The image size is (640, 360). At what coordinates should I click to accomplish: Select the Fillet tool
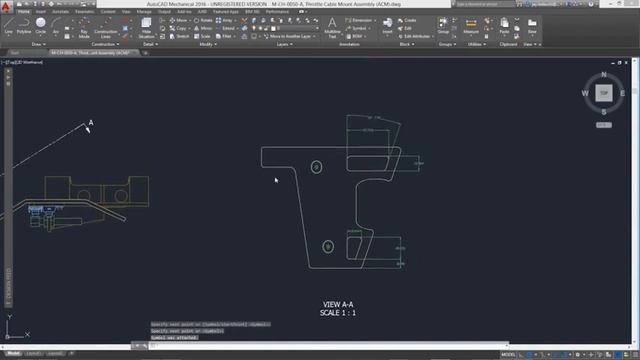[x=224, y=36]
